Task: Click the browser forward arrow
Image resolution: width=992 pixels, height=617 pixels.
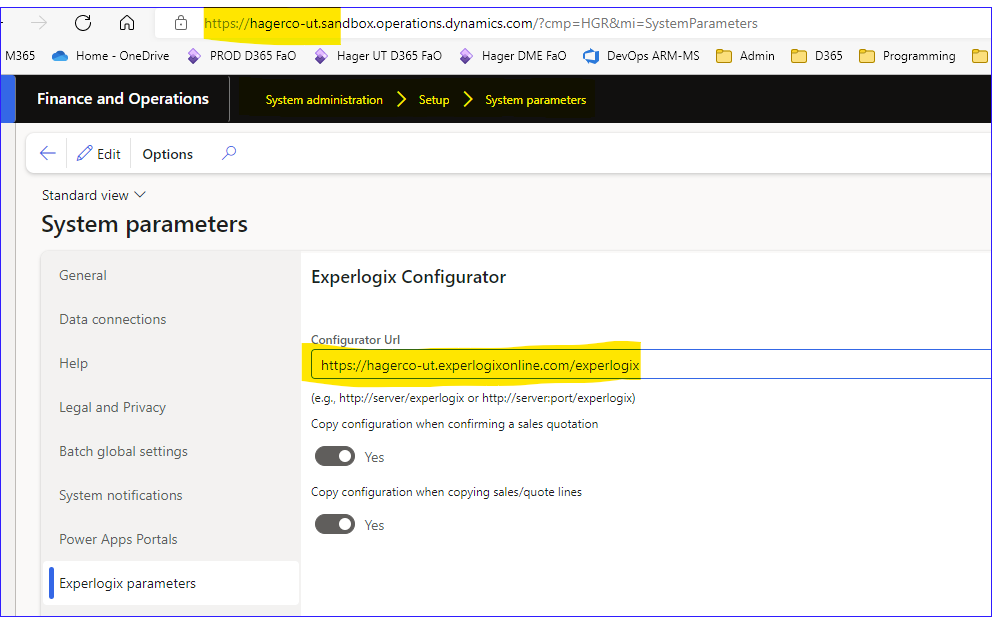Action: click(x=39, y=23)
